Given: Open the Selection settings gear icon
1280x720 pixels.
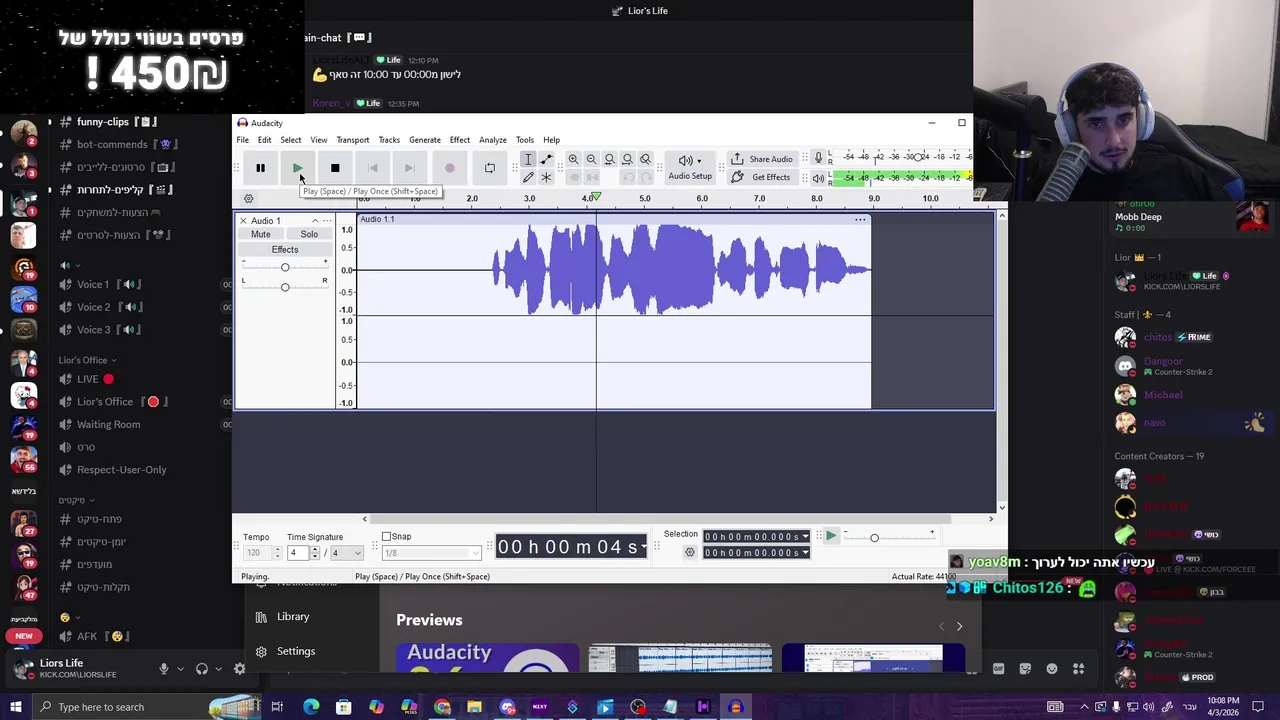Looking at the screenshot, I should tap(689, 552).
